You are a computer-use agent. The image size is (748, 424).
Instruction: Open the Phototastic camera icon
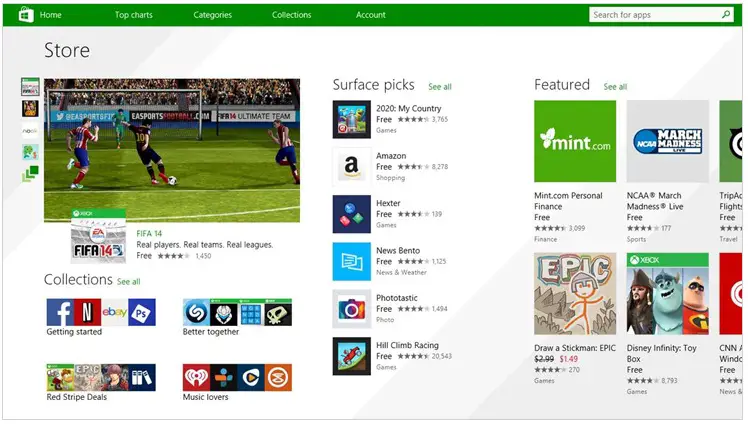click(x=352, y=309)
